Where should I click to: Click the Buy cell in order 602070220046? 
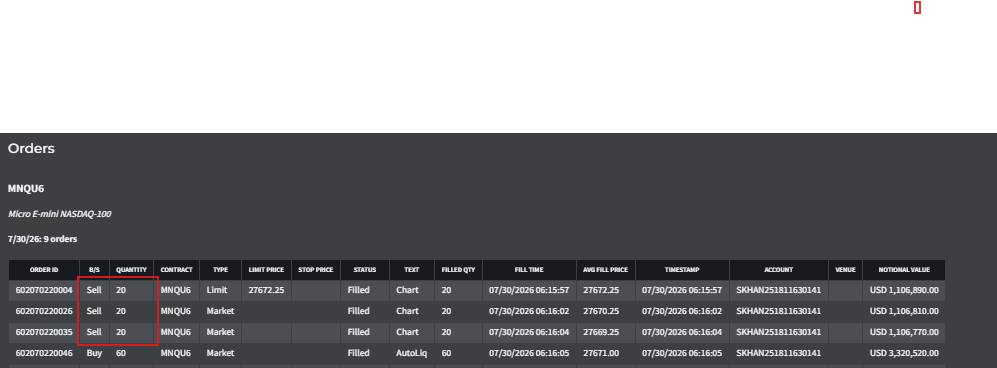click(94, 353)
